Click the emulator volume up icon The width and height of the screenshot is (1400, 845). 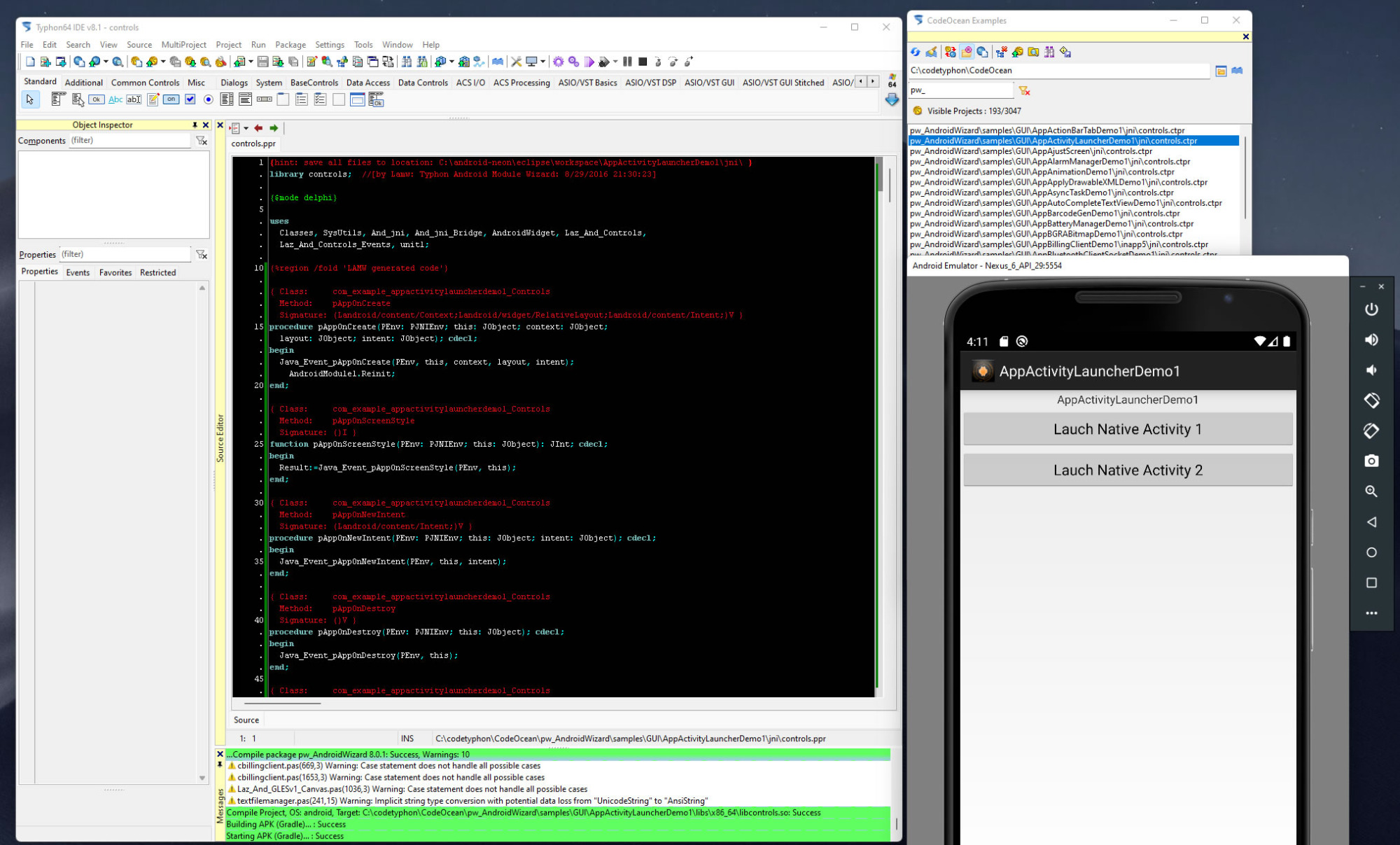[1371, 340]
